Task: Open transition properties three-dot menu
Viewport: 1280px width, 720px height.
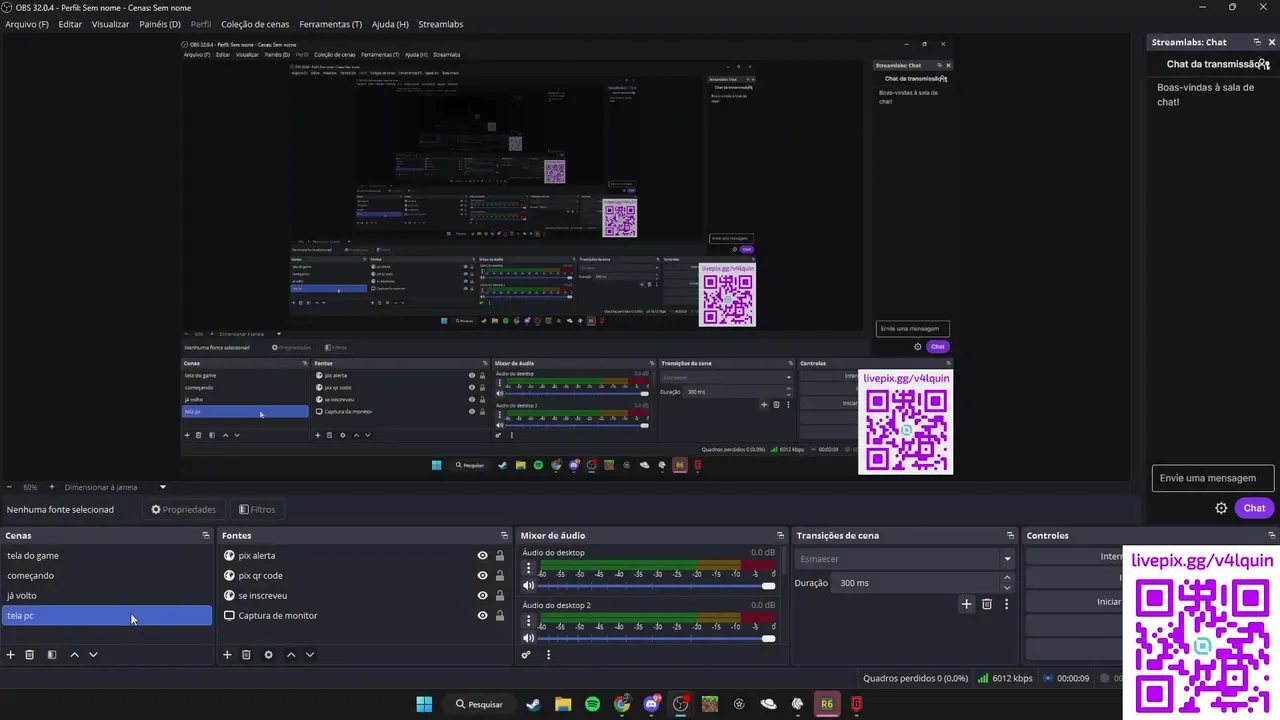Action: 1006,604
